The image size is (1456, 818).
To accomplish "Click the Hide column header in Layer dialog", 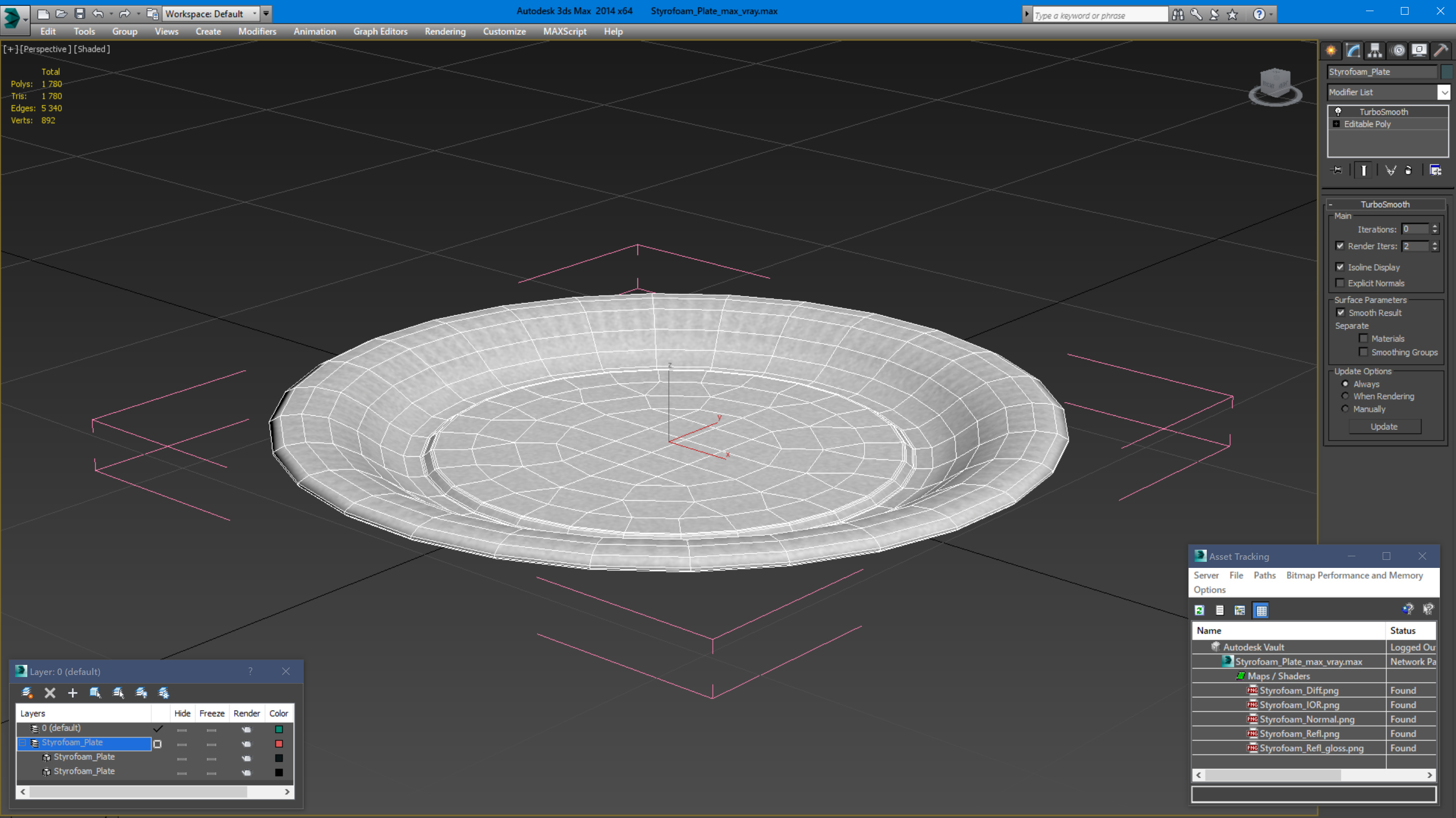I will click(x=182, y=713).
